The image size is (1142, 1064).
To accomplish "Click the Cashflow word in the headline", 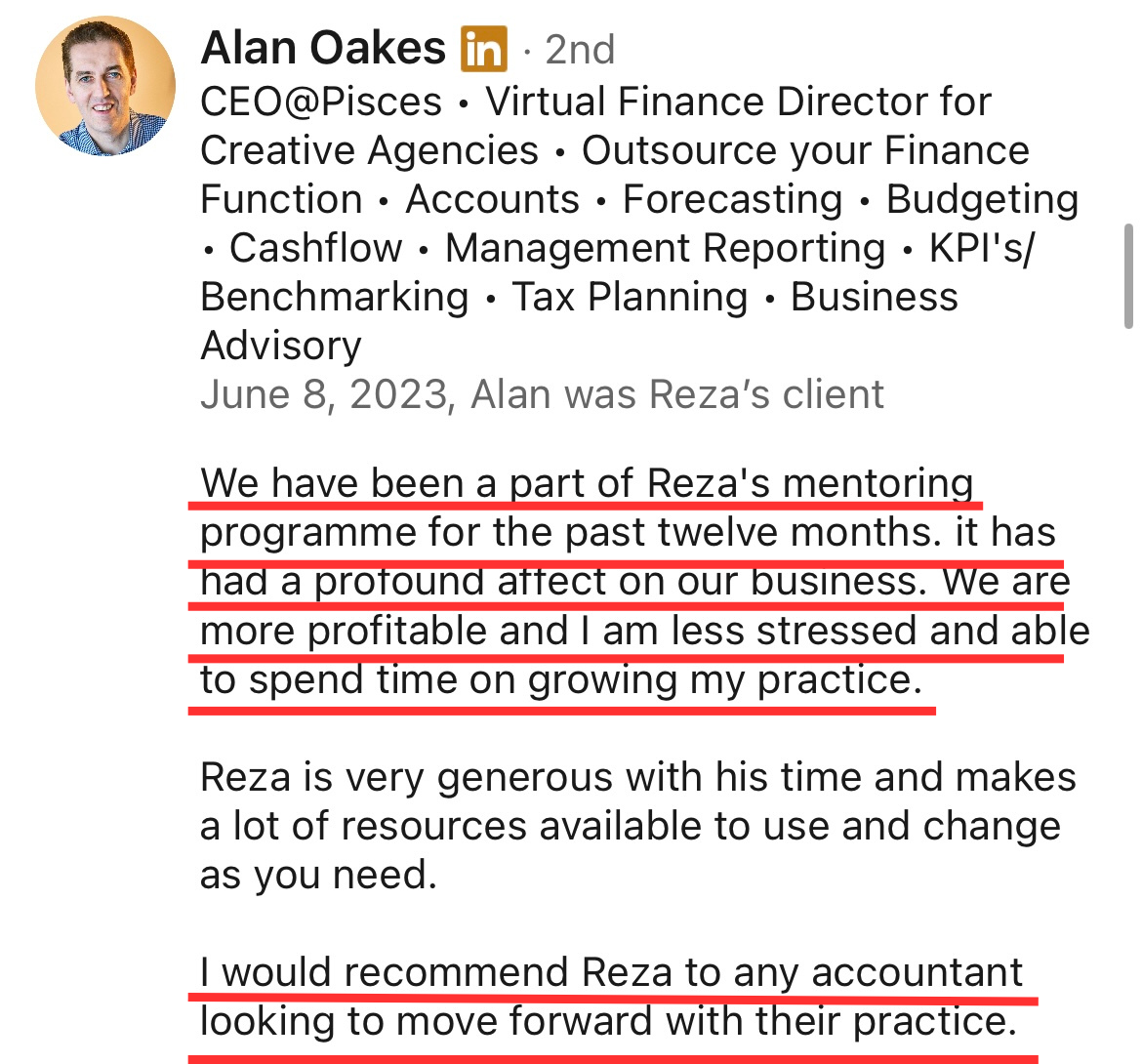I will [x=315, y=248].
